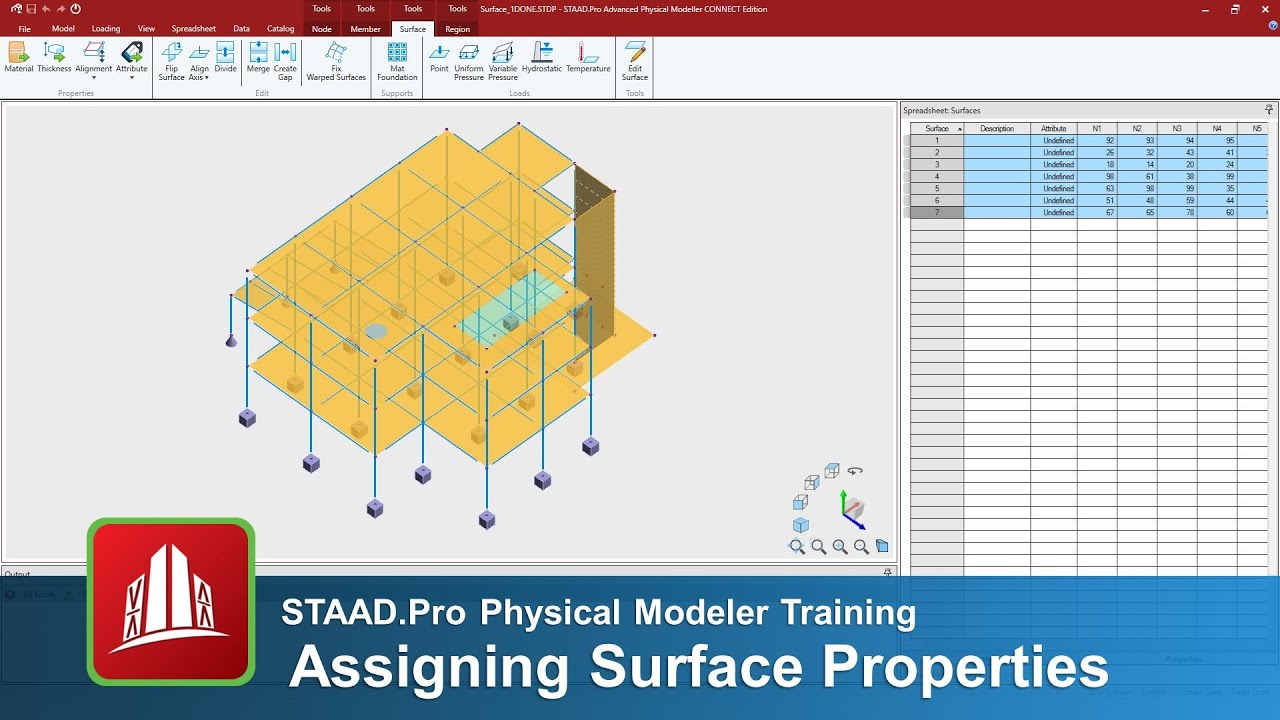
Task: Click the N1 column header
Action: tap(1097, 129)
